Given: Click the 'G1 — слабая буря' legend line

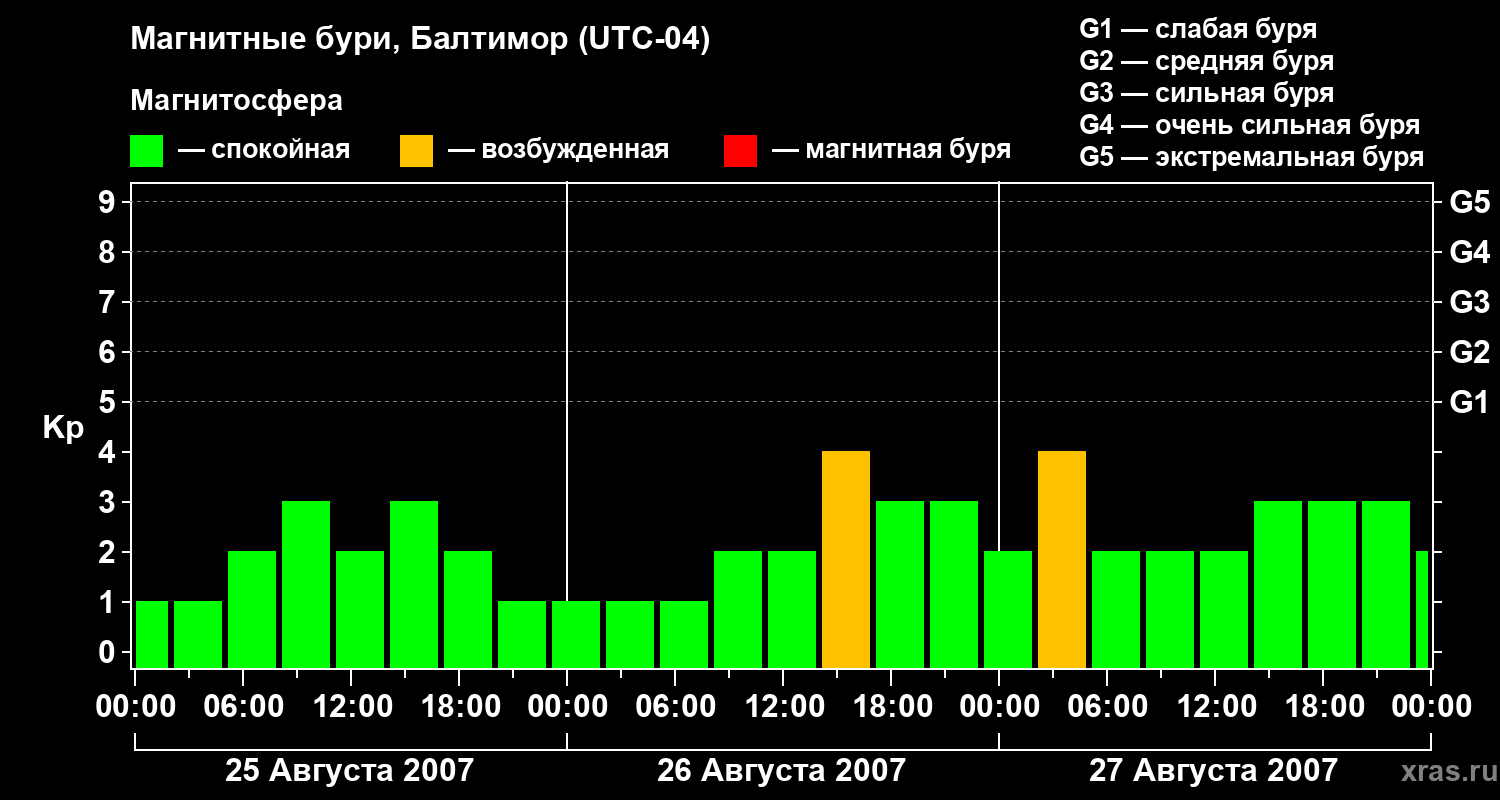Looking at the screenshot, I should coord(1198,28).
